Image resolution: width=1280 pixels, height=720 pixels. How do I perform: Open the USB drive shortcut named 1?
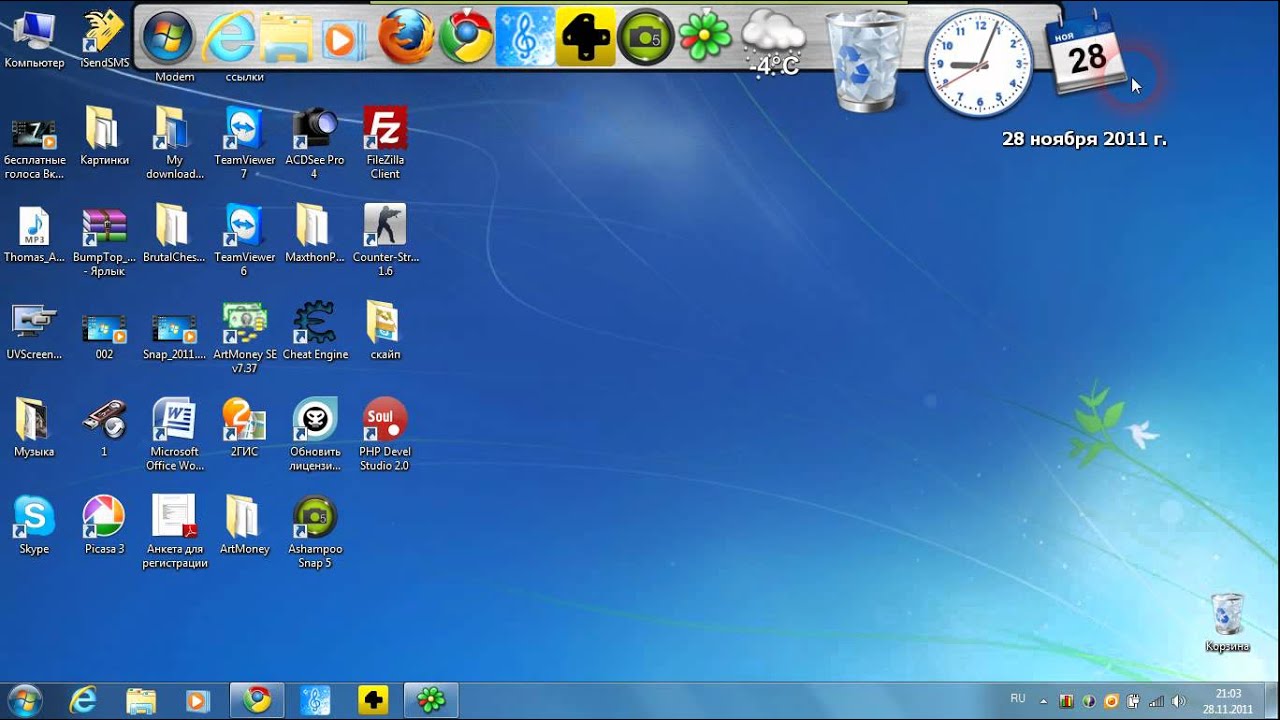coord(104,428)
